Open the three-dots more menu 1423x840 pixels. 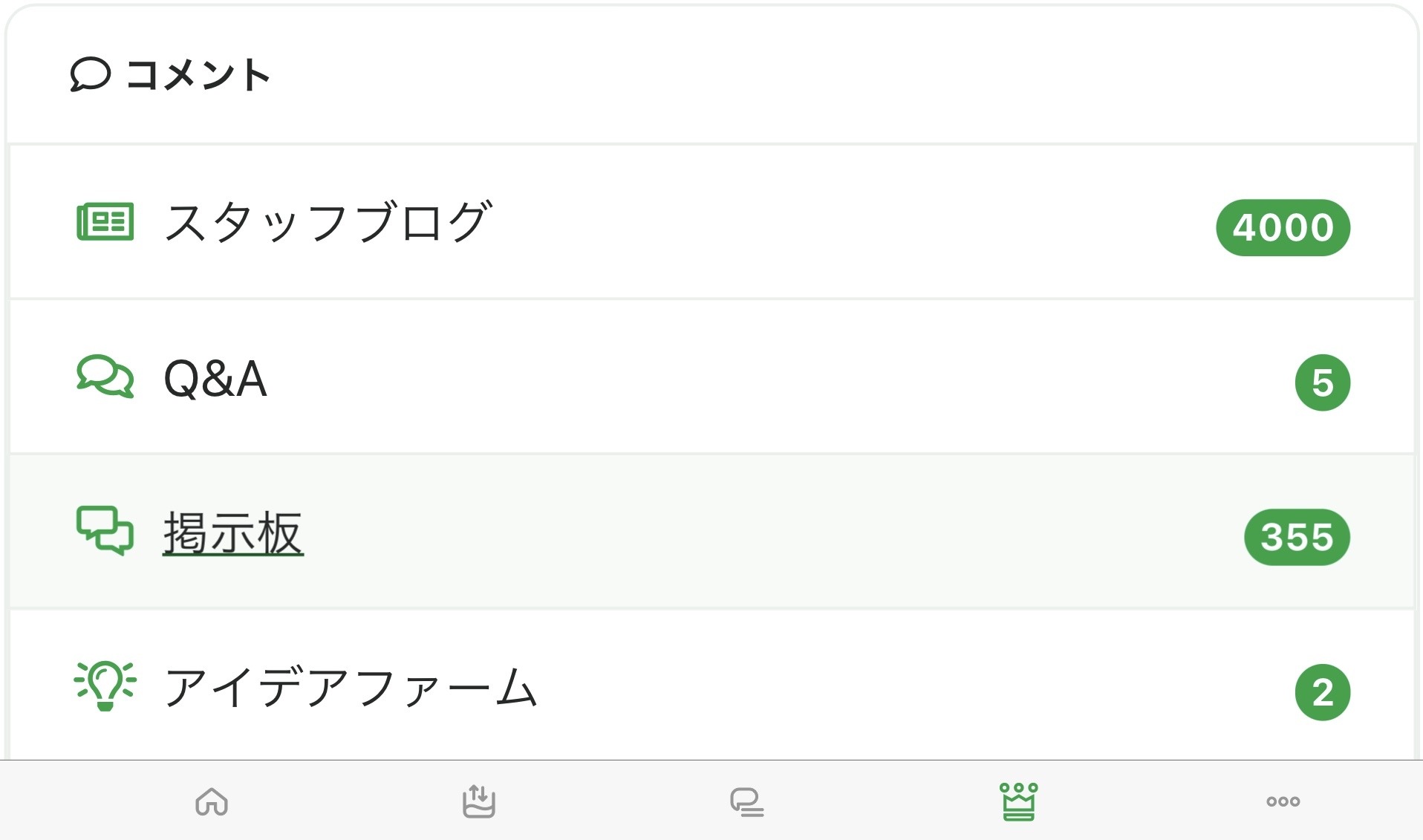1283,801
